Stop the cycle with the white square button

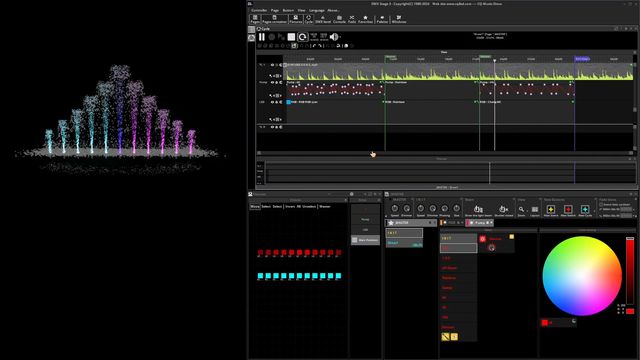point(291,37)
